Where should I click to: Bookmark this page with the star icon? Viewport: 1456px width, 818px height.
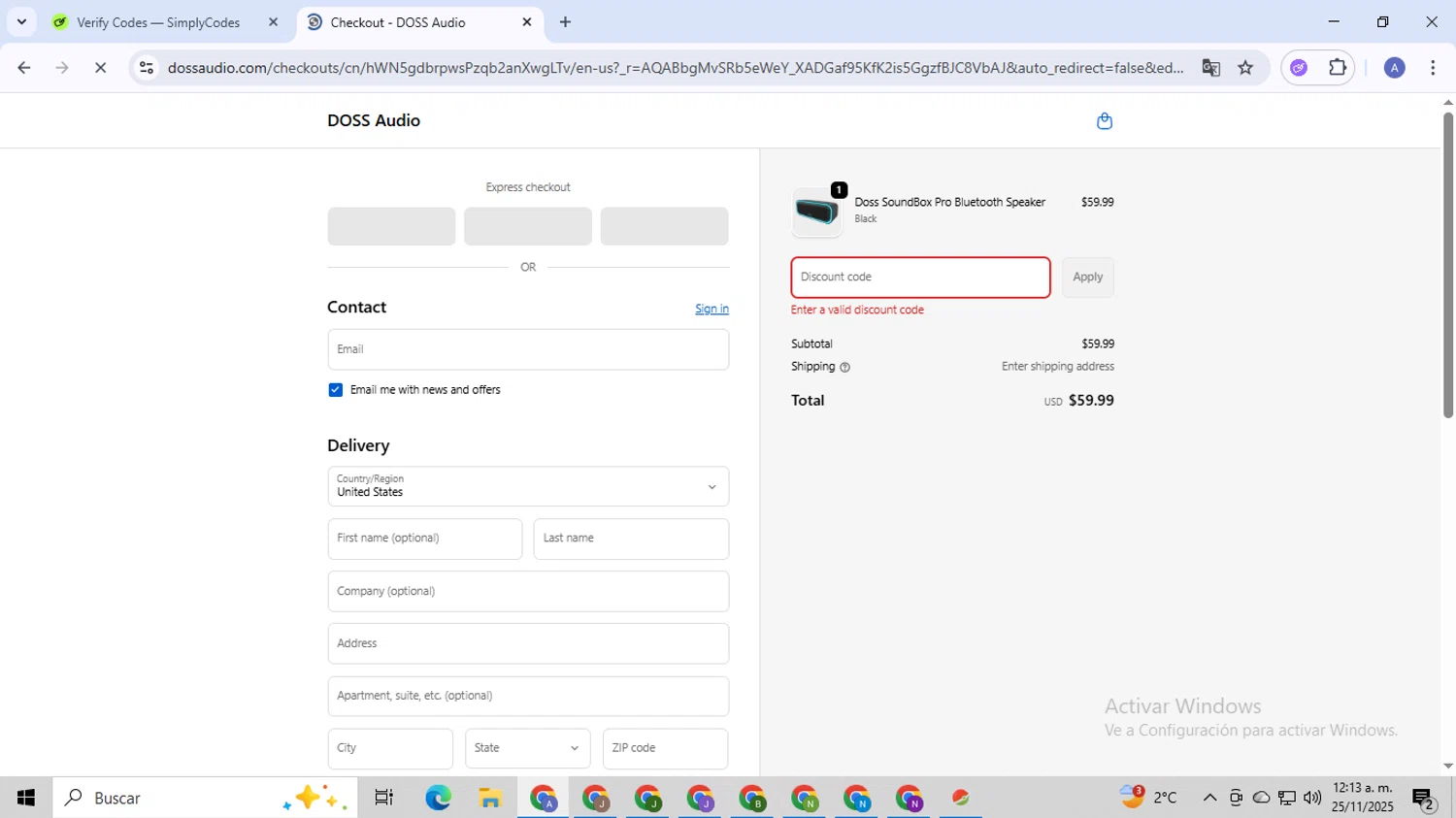click(1245, 68)
